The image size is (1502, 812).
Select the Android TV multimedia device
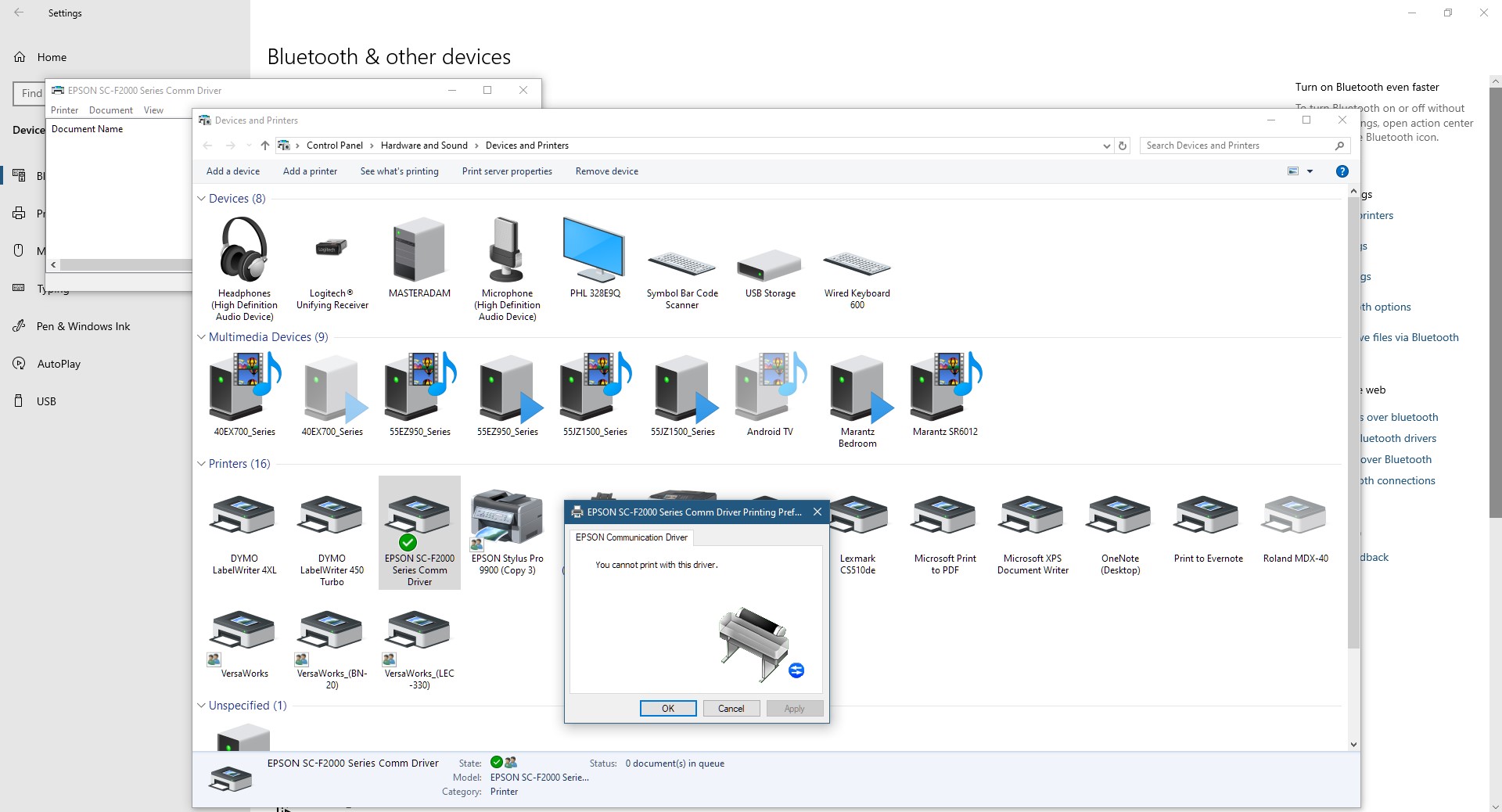pyautogui.click(x=771, y=395)
